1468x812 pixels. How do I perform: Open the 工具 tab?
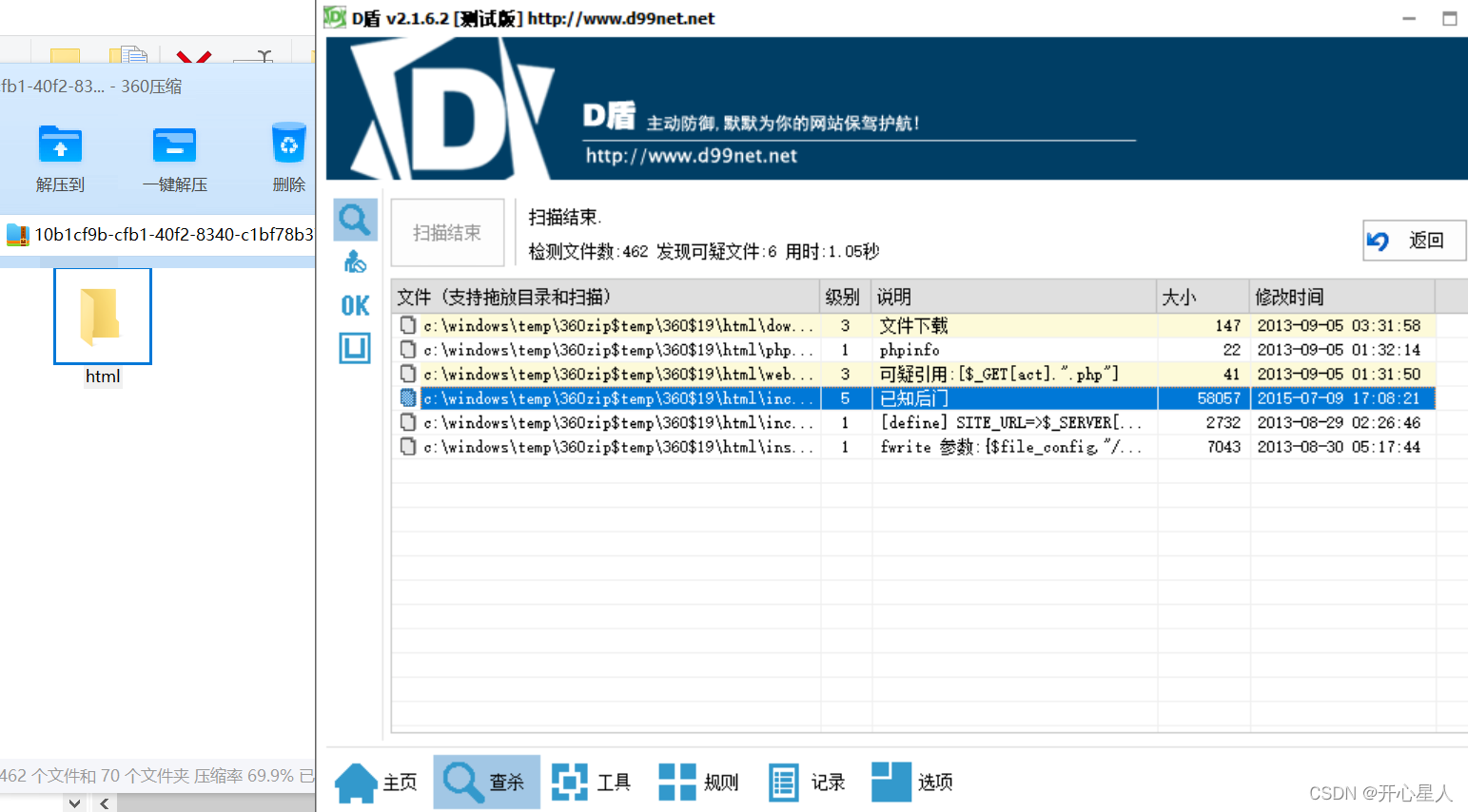click(x=591, y=783)
